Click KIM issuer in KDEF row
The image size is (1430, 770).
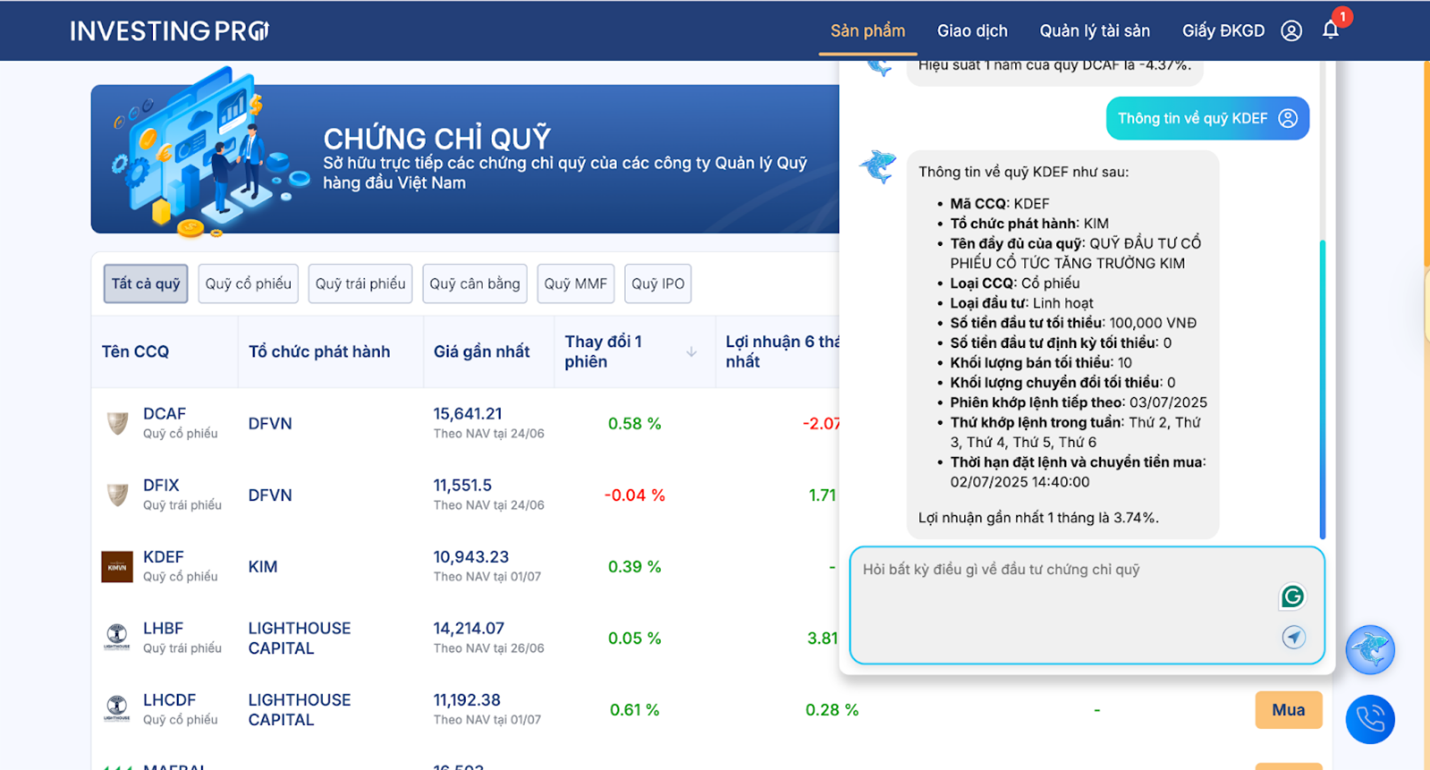point(263,567)
